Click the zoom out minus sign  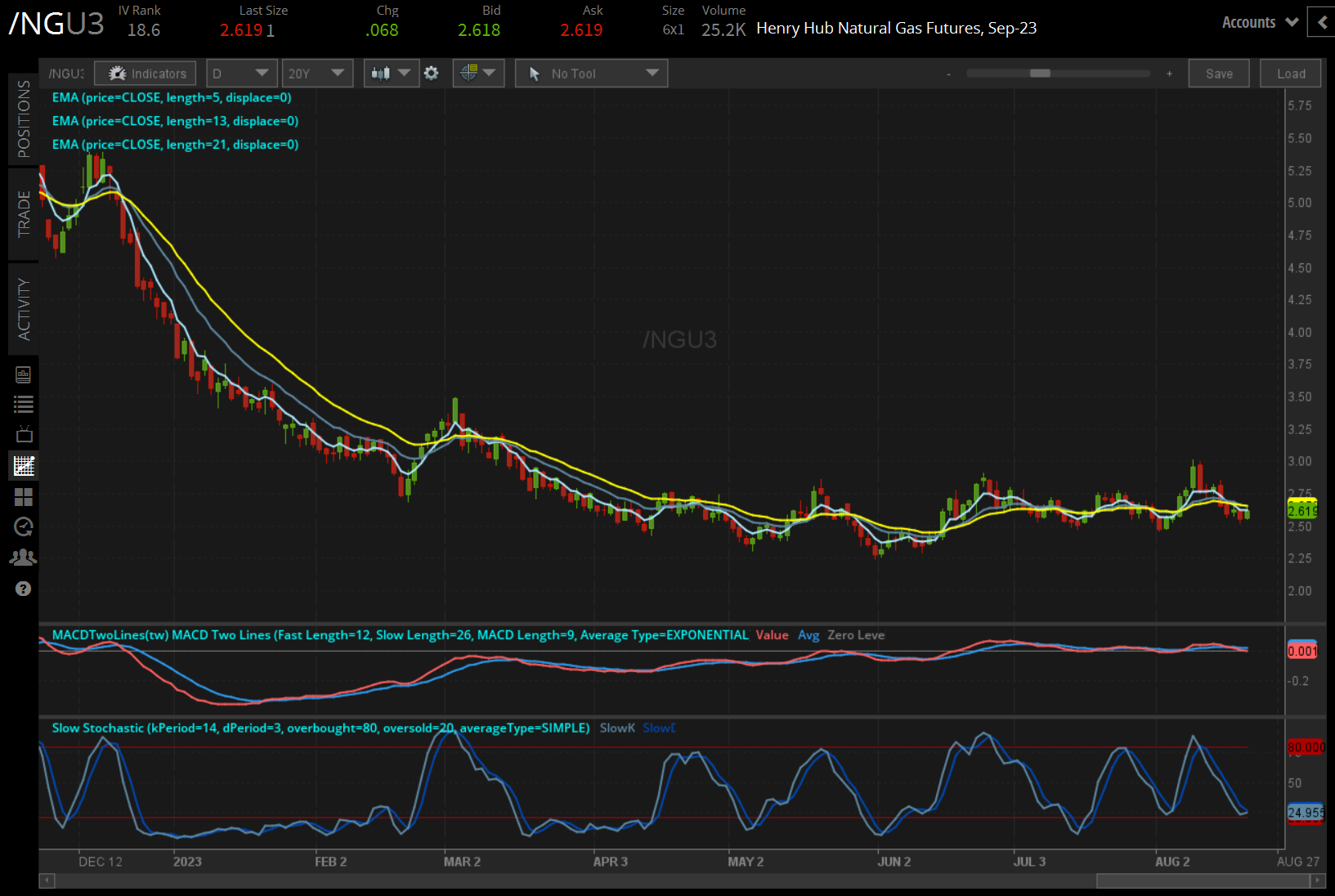[948, 74]
